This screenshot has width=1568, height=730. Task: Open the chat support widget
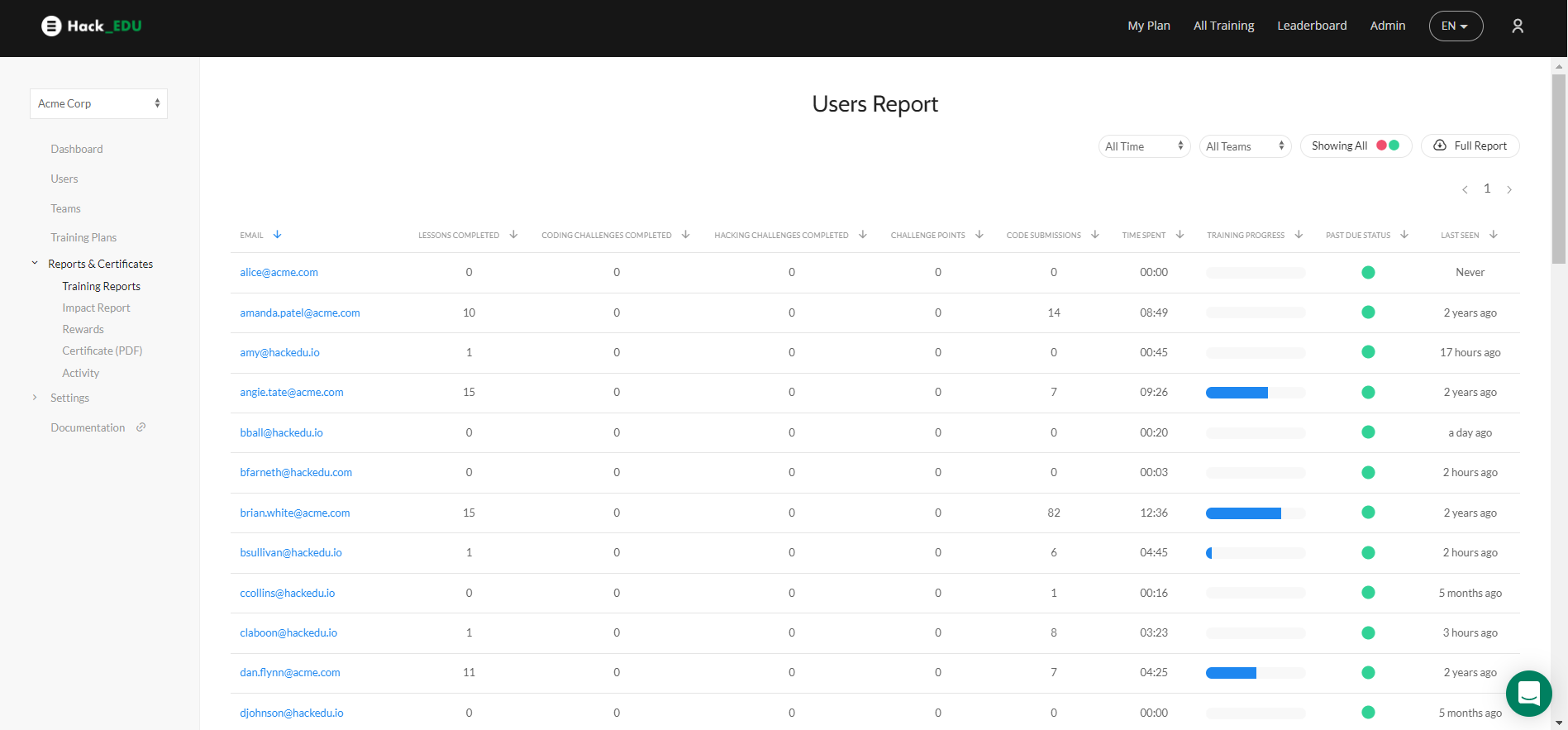coord(1528,693)
